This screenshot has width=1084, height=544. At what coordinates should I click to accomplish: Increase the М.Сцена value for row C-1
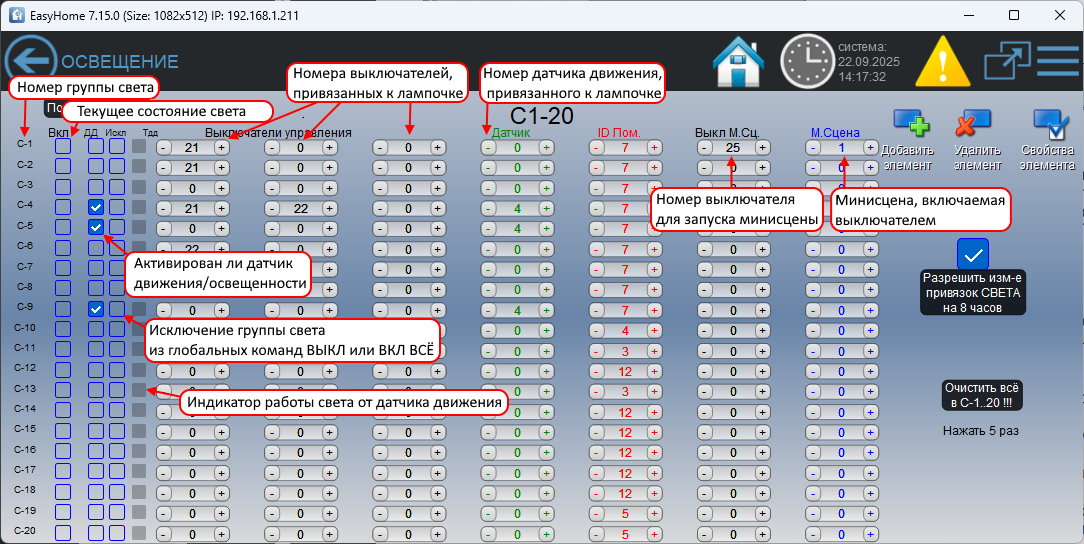pyautogui.click(x=870, y=147)
